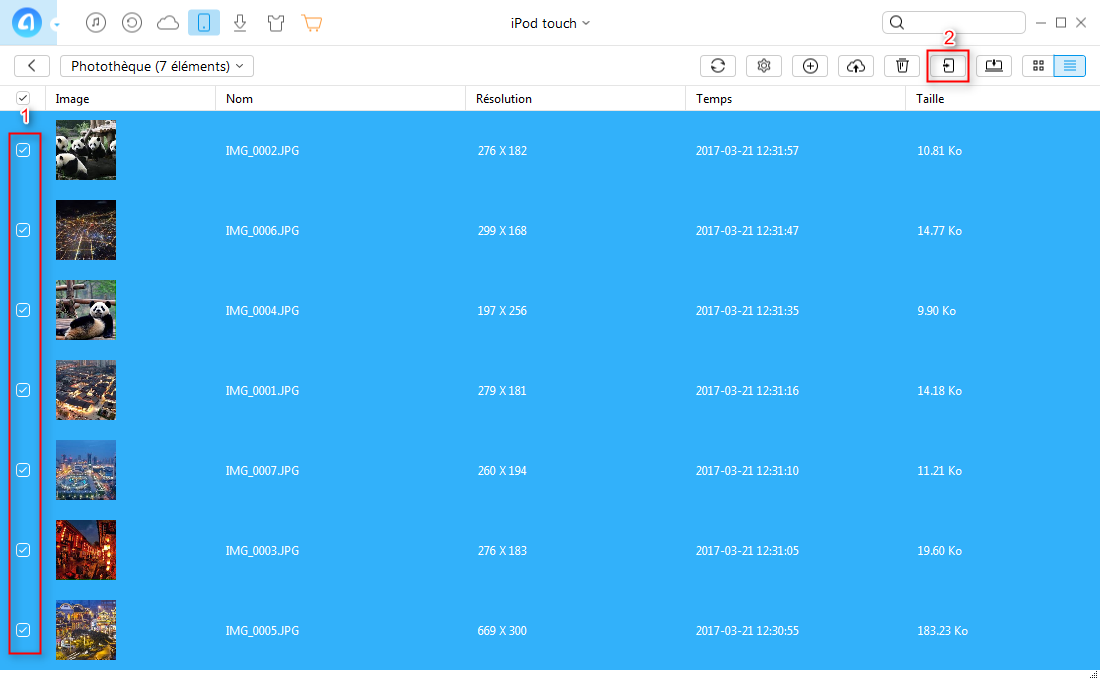Click timestamp 2017-03-21 12:31:57

coord(747,151)
